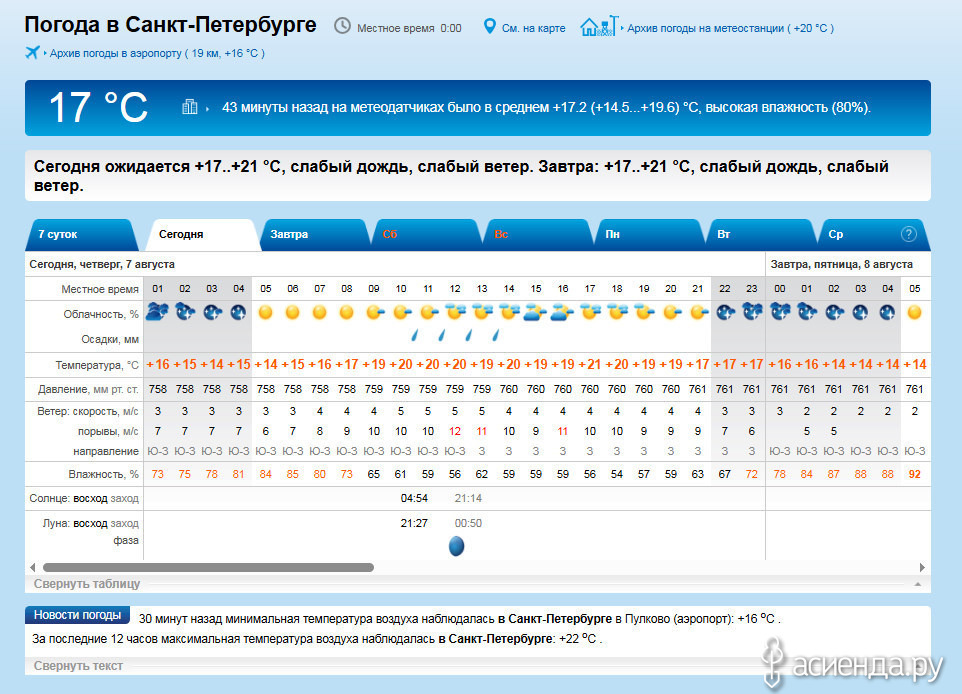Screen dimensions: 962x694
Task: Click the big 17 °C current temperature
Action: pos(98,107)
